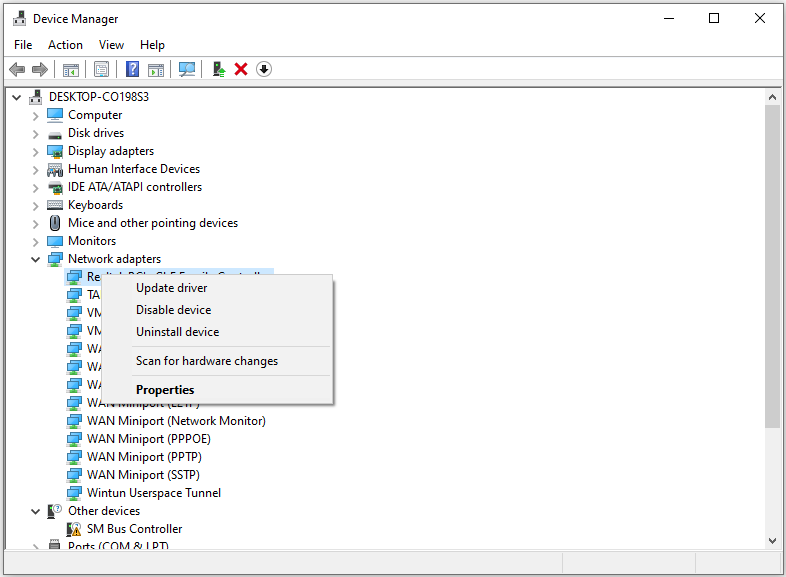786x577 pixels.
Task: Select the Keyboards label
Action: click(x=95, y=205)
